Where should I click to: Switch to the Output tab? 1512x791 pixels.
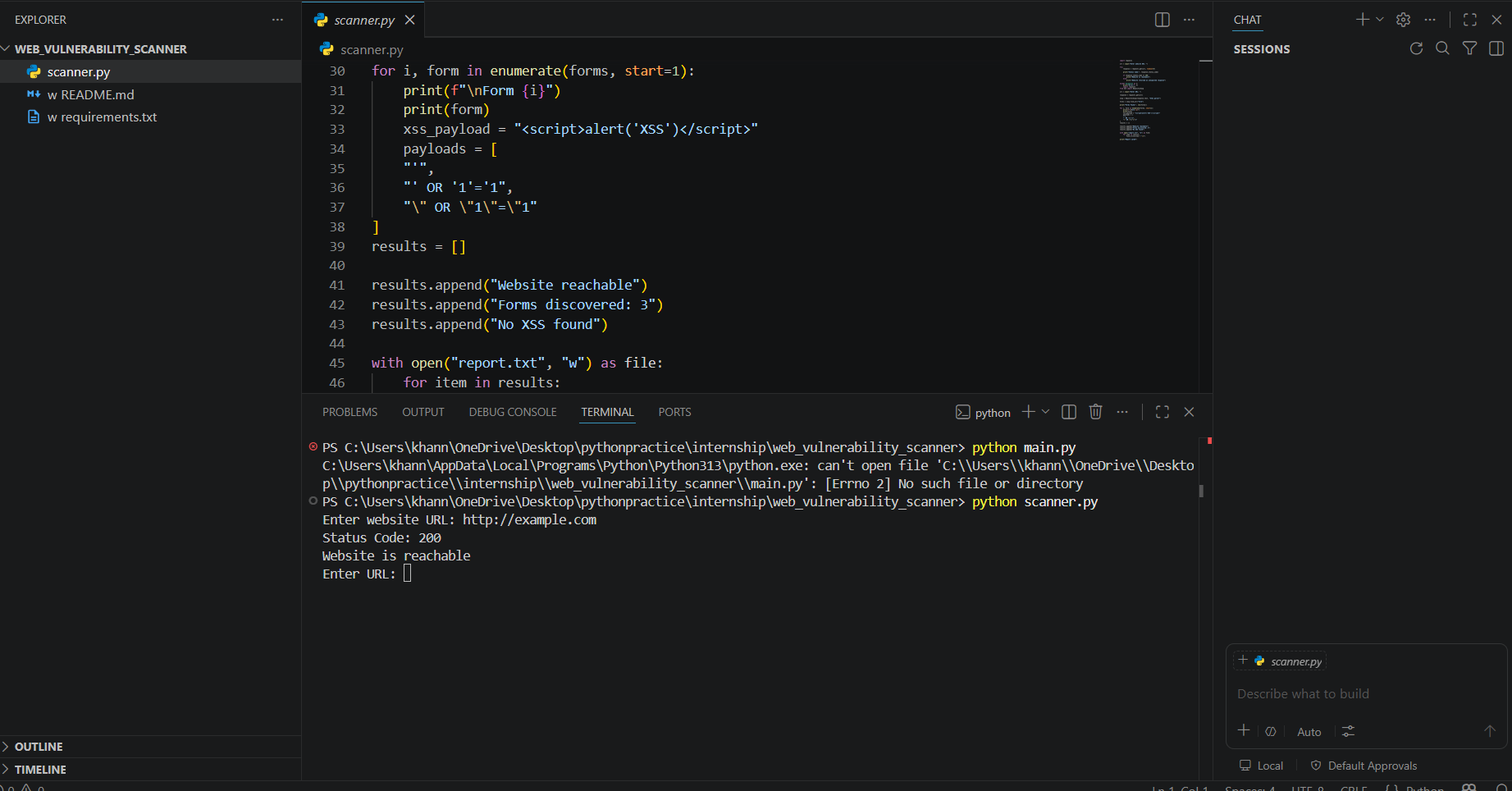pos(423,412)
